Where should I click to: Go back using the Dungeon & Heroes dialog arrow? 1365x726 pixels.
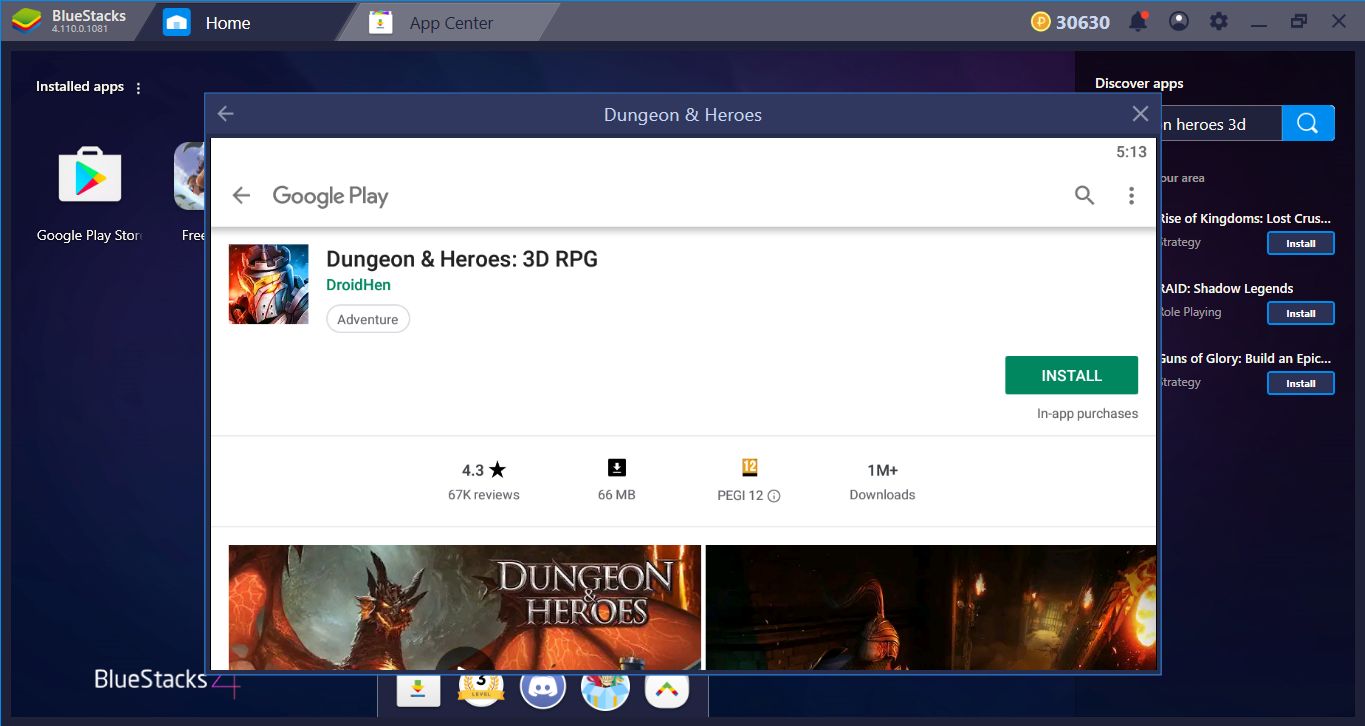coord(225,114)
